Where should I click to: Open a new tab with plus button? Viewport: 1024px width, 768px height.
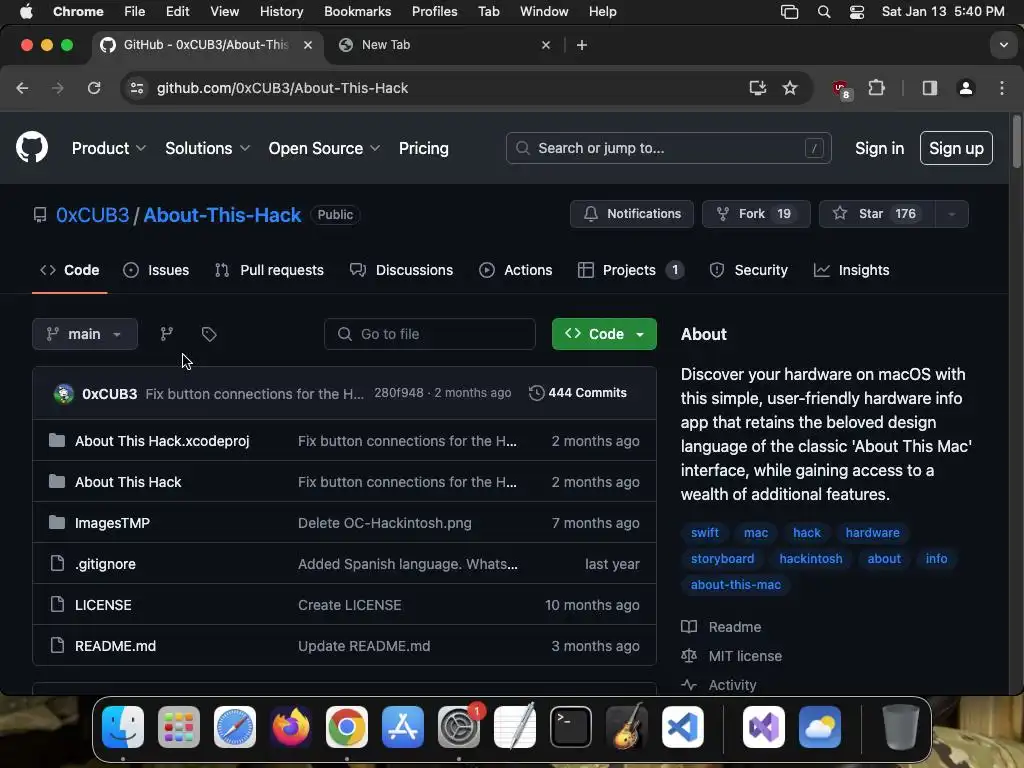[x=582, y=45]
